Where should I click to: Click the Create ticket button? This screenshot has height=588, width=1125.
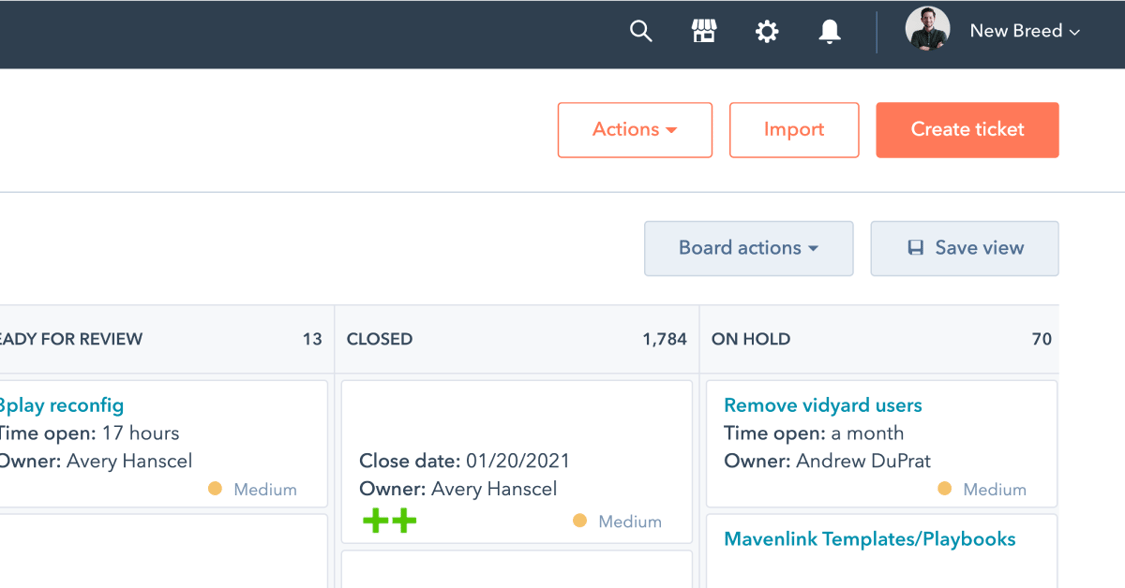966,129
